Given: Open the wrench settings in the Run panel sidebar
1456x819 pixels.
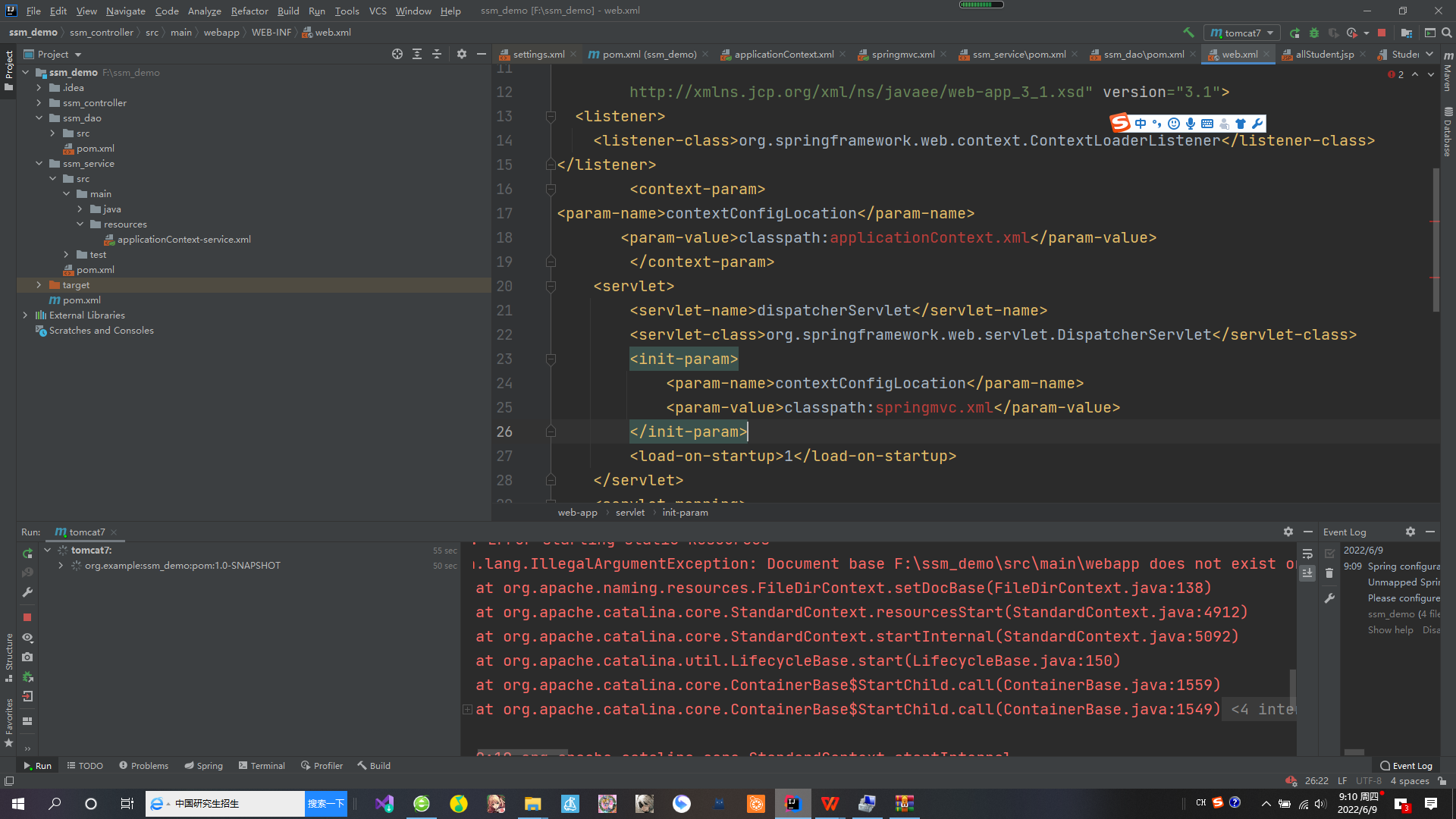Looking at the screenshot, I should (x=27, y=592).
